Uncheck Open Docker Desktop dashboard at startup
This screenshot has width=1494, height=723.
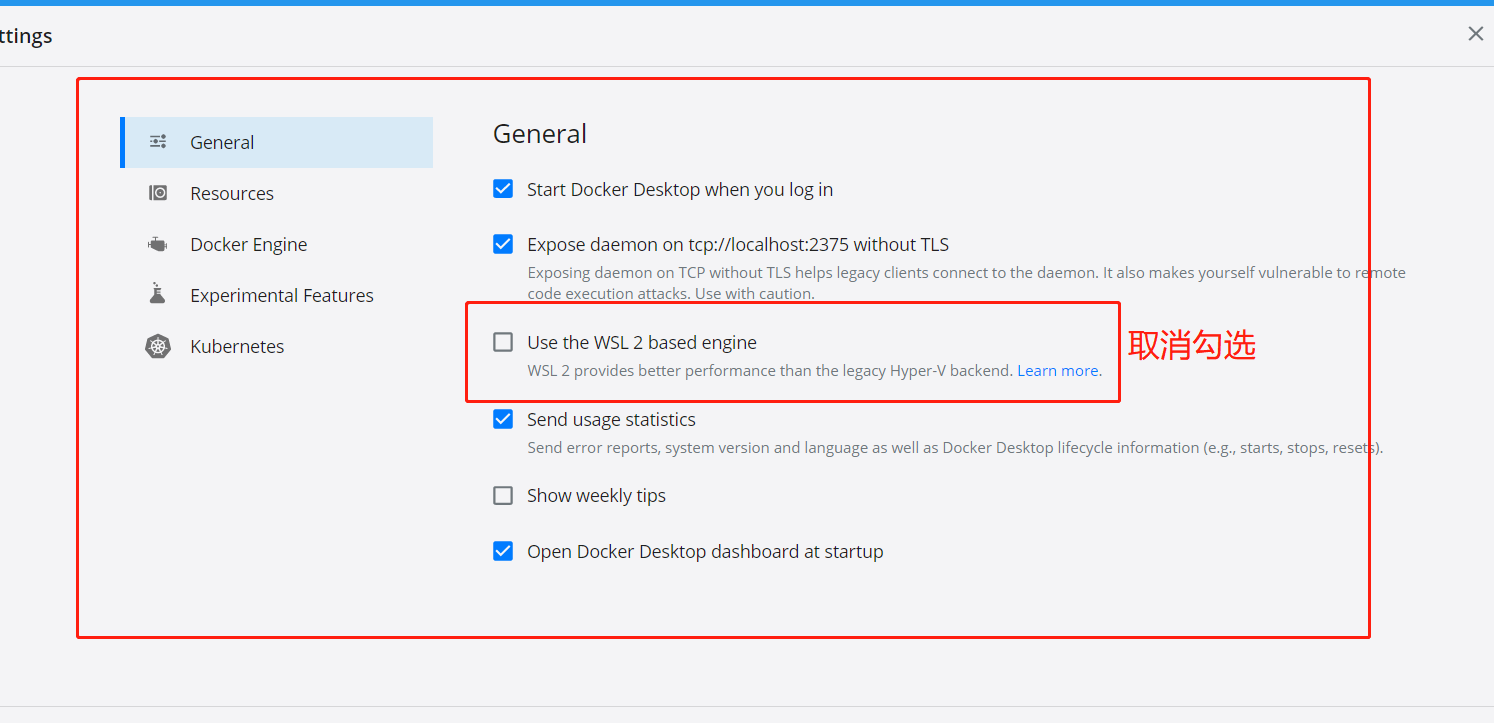pyautogui.click(x=503, y=551)
